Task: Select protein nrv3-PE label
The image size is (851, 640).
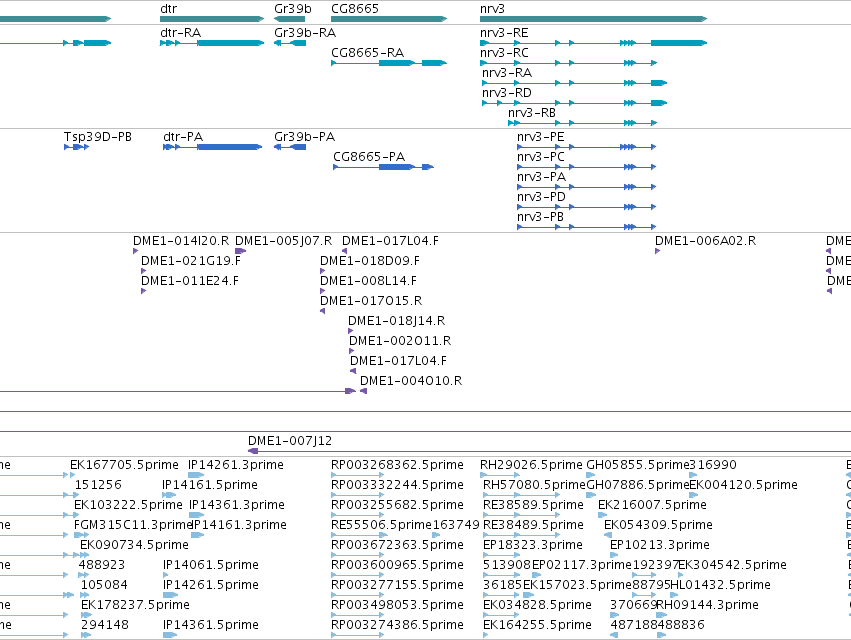Action: tap(541, 137)
